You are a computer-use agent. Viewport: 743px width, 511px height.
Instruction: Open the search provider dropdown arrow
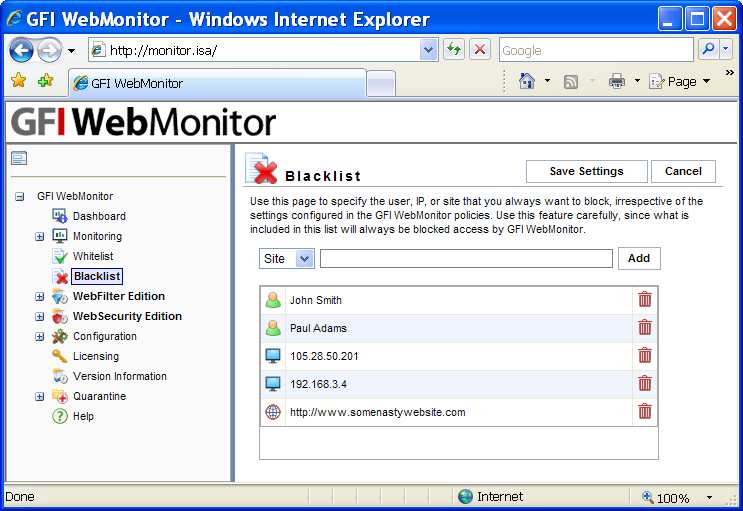coord(726,49)
